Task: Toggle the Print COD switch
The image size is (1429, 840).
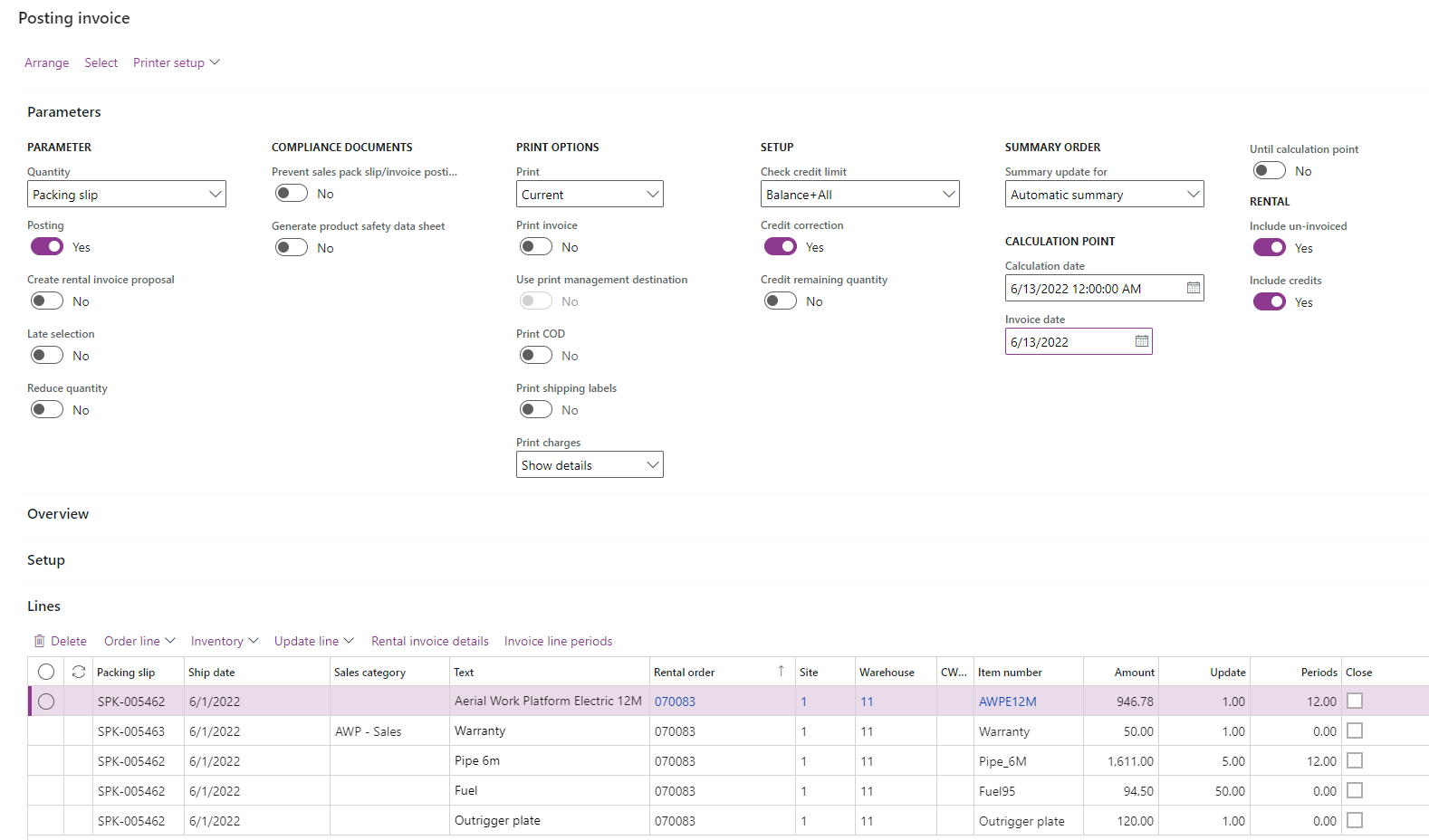Action: [x=536, y=355]
